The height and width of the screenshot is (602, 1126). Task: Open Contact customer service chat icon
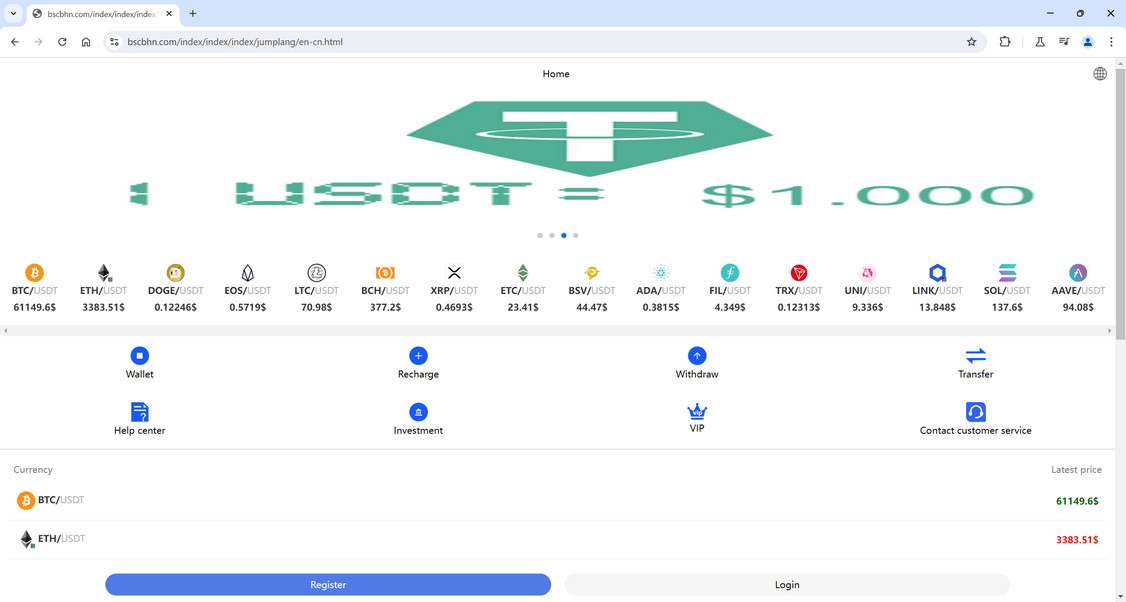click(x=975, y=411)
